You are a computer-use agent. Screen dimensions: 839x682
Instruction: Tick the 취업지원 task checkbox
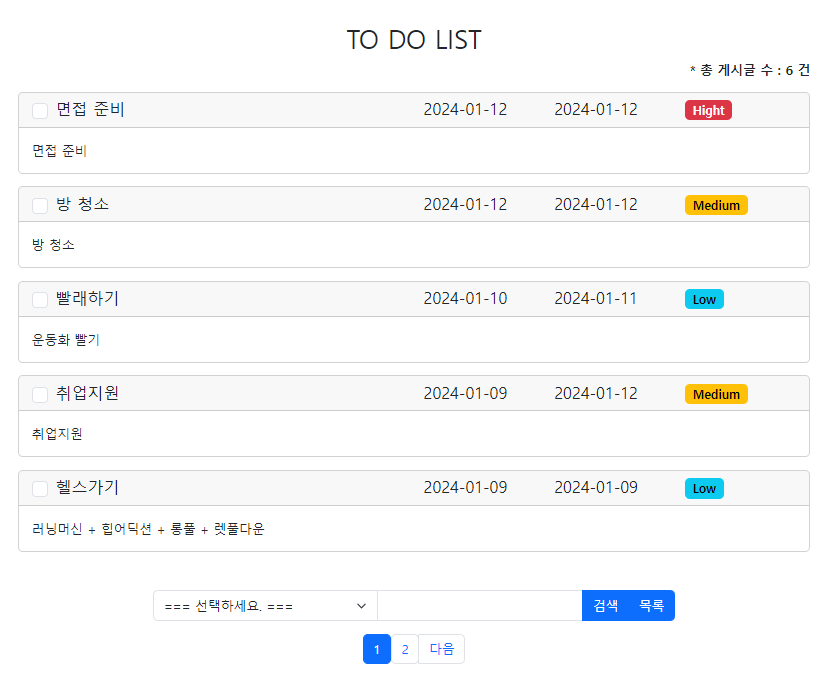pos(40,394)
